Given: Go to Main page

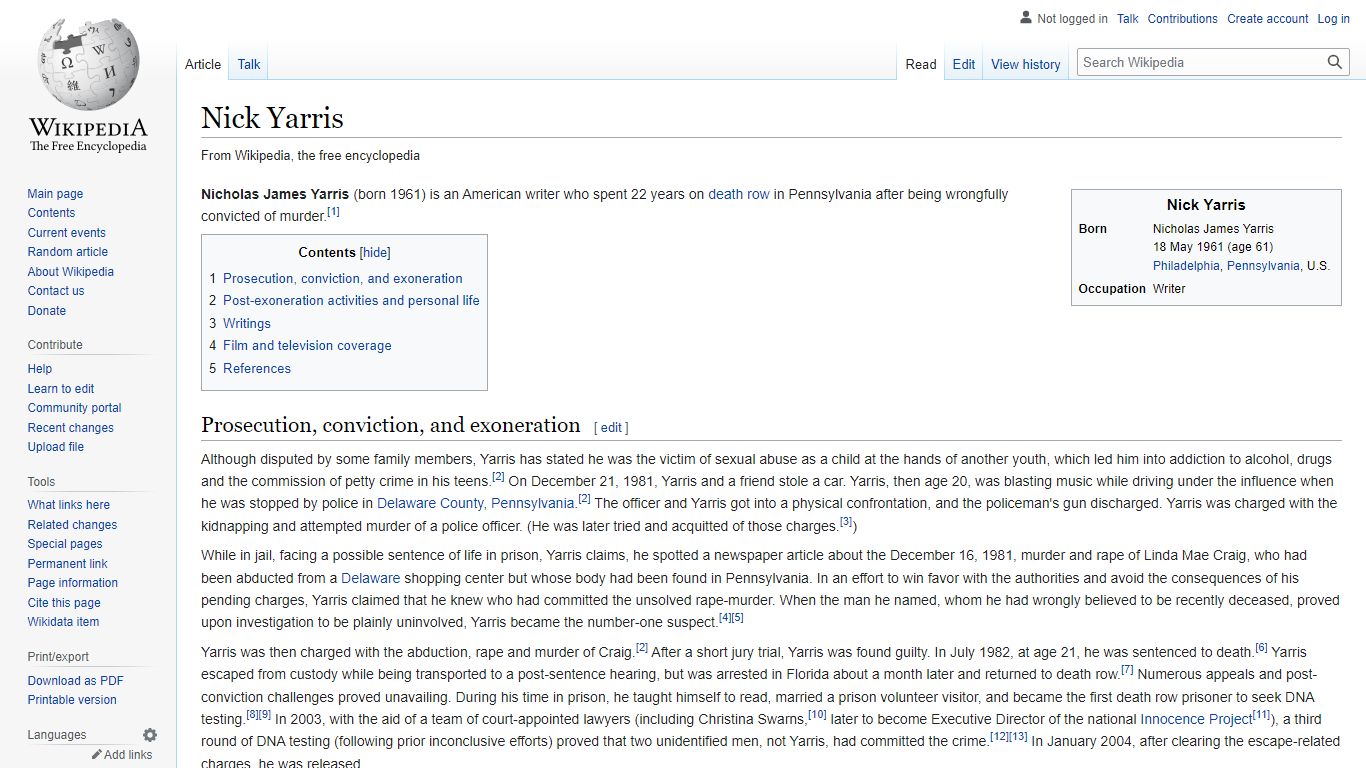Looking at the screenshot, I should 55,194.
